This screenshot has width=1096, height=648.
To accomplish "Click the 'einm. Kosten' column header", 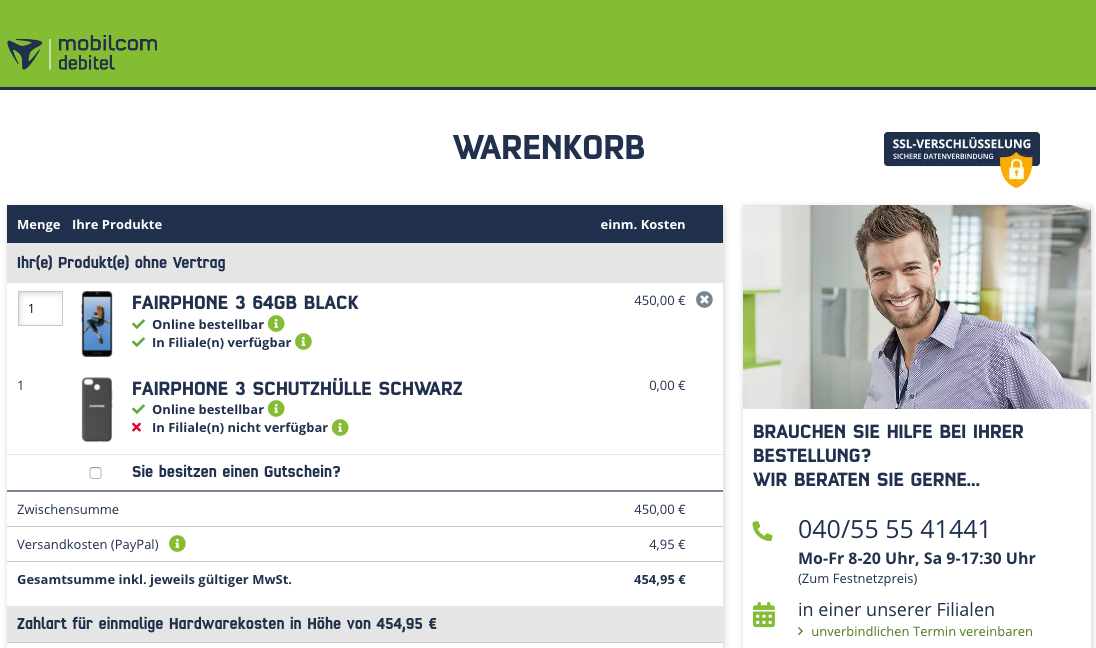I will 642,224.
